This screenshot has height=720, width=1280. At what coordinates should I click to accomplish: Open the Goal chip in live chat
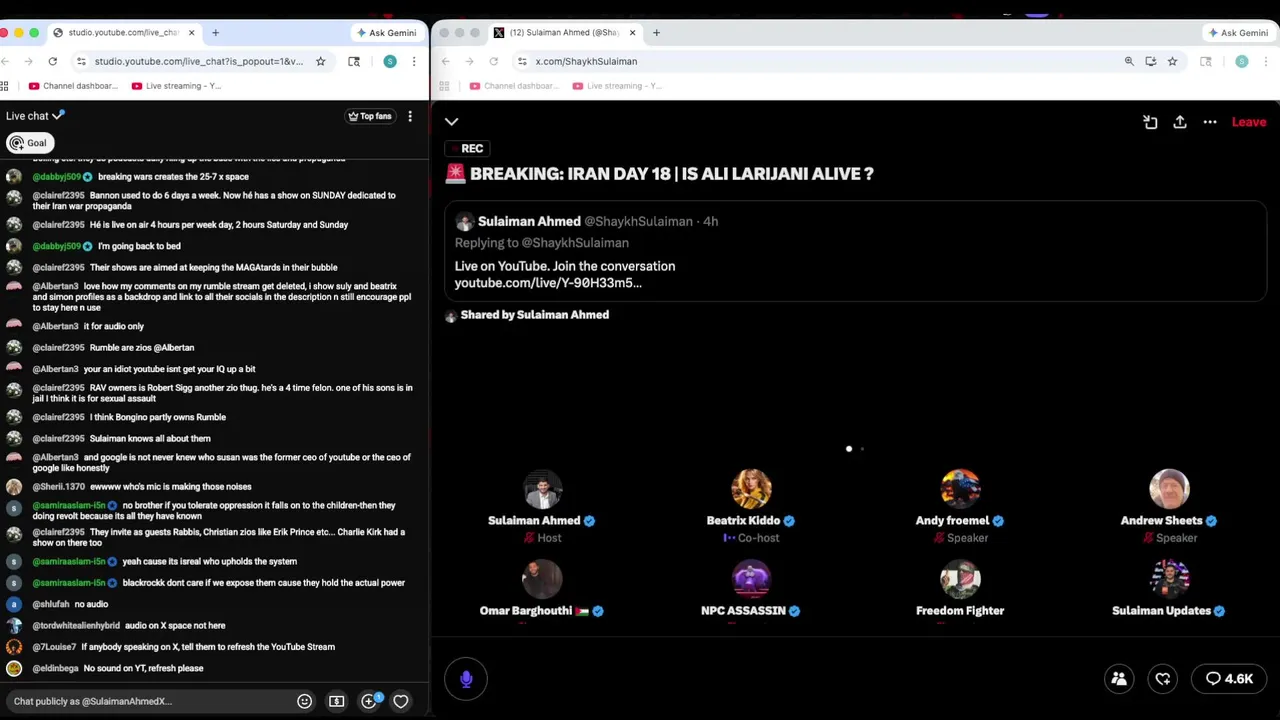tap(28, 143)
